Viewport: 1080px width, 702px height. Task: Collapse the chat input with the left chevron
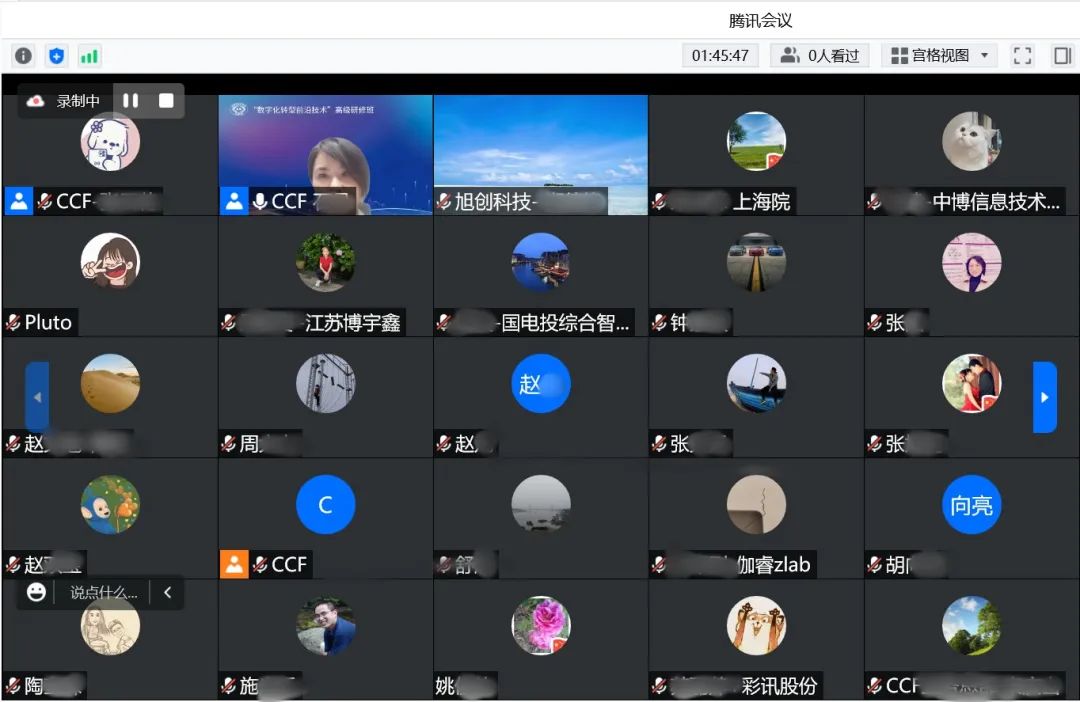point(166,592)
